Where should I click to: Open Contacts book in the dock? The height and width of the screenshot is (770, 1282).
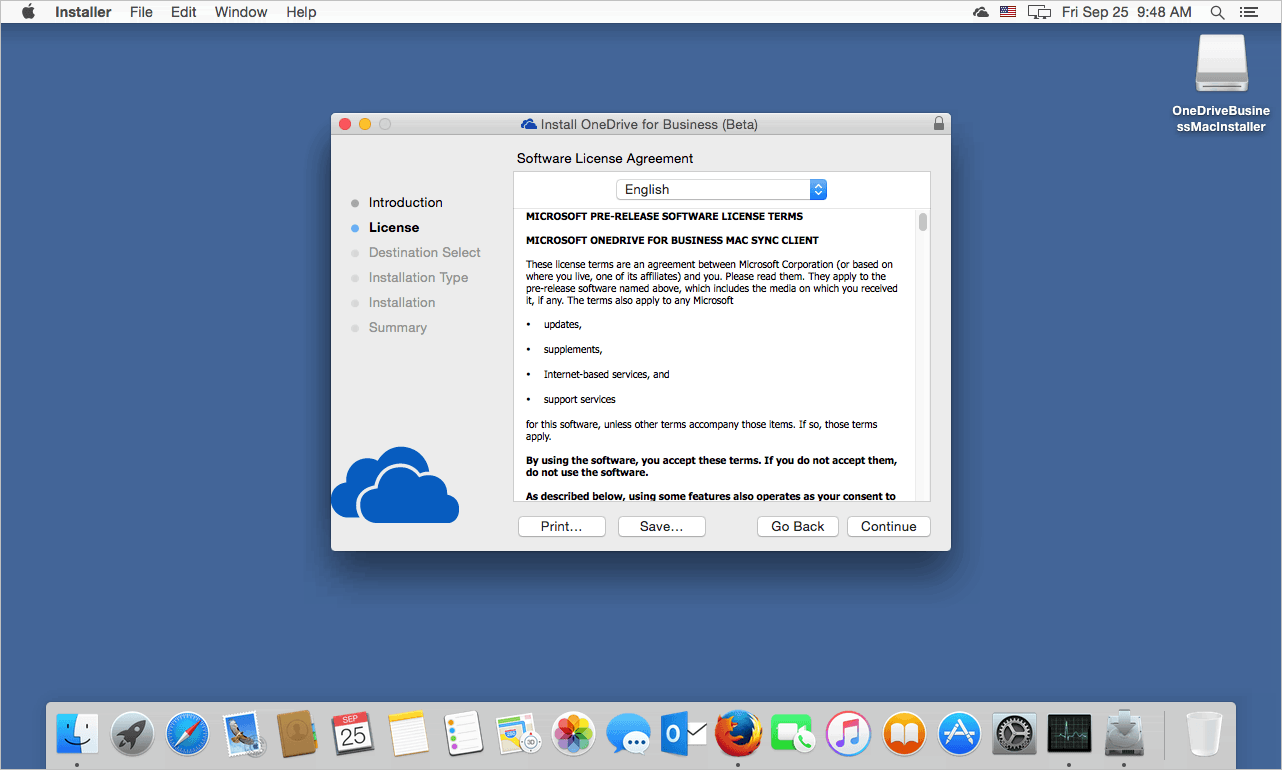pyautogui.click(x=297, y=734)
